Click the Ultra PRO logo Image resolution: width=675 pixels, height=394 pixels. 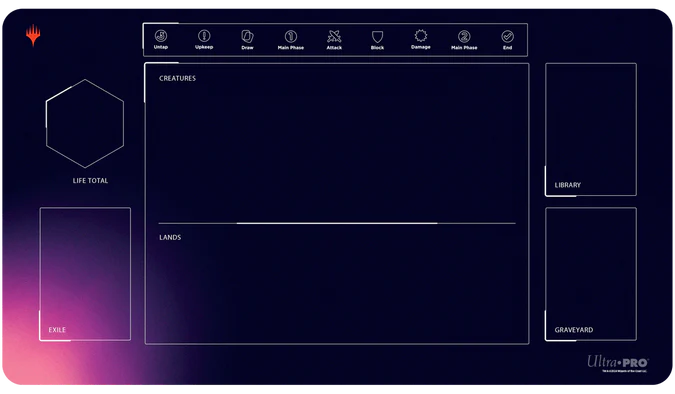(x=618, y=362)
